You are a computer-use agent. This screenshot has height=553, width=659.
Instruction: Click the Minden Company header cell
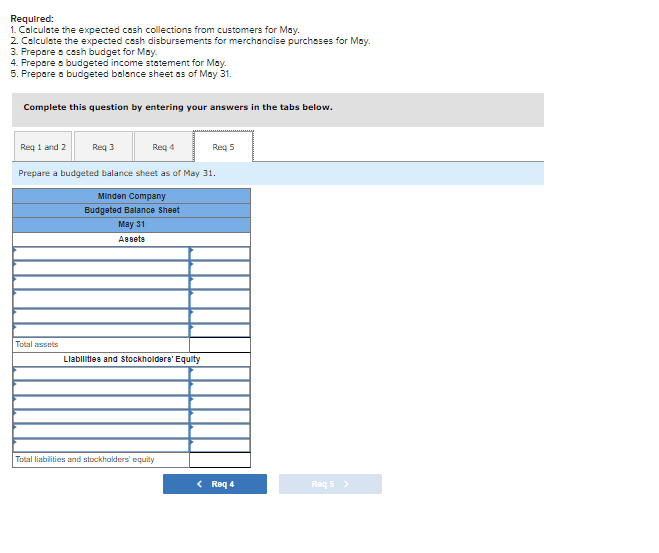click(x=132, y=196)
